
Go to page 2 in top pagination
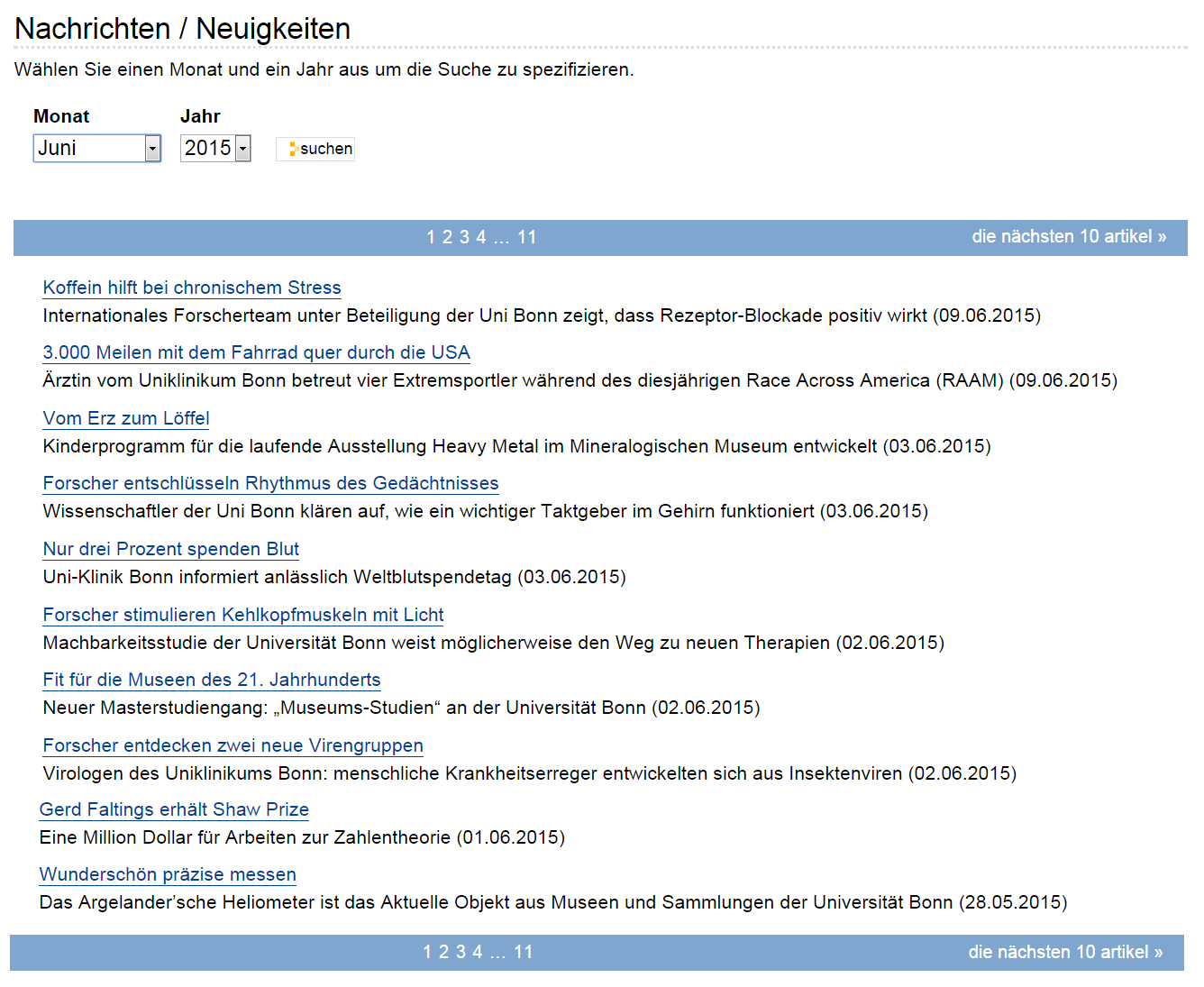coord(447,237)
